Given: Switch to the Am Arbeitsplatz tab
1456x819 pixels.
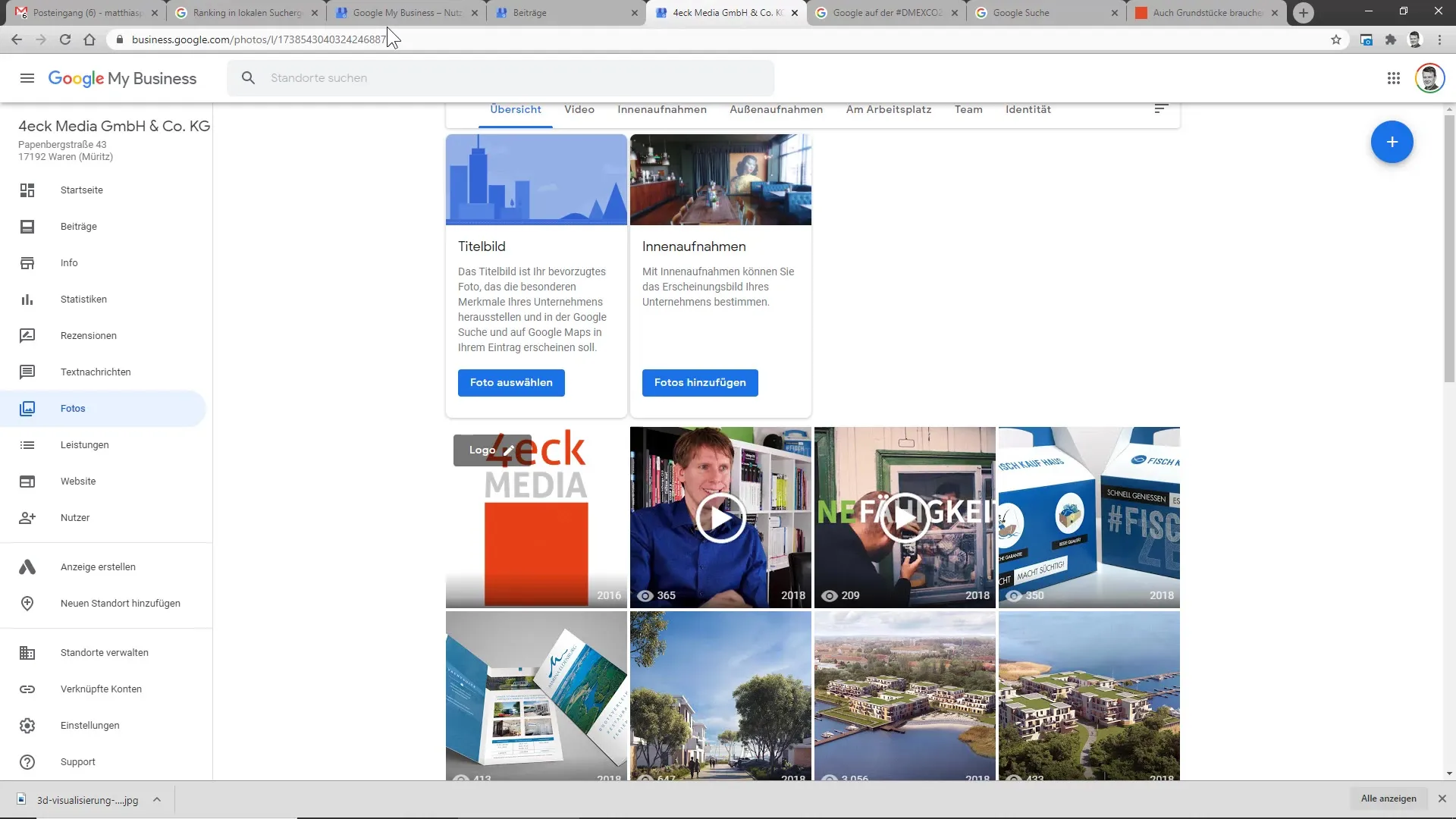Looking at the screenshot, I should [889, 110].
